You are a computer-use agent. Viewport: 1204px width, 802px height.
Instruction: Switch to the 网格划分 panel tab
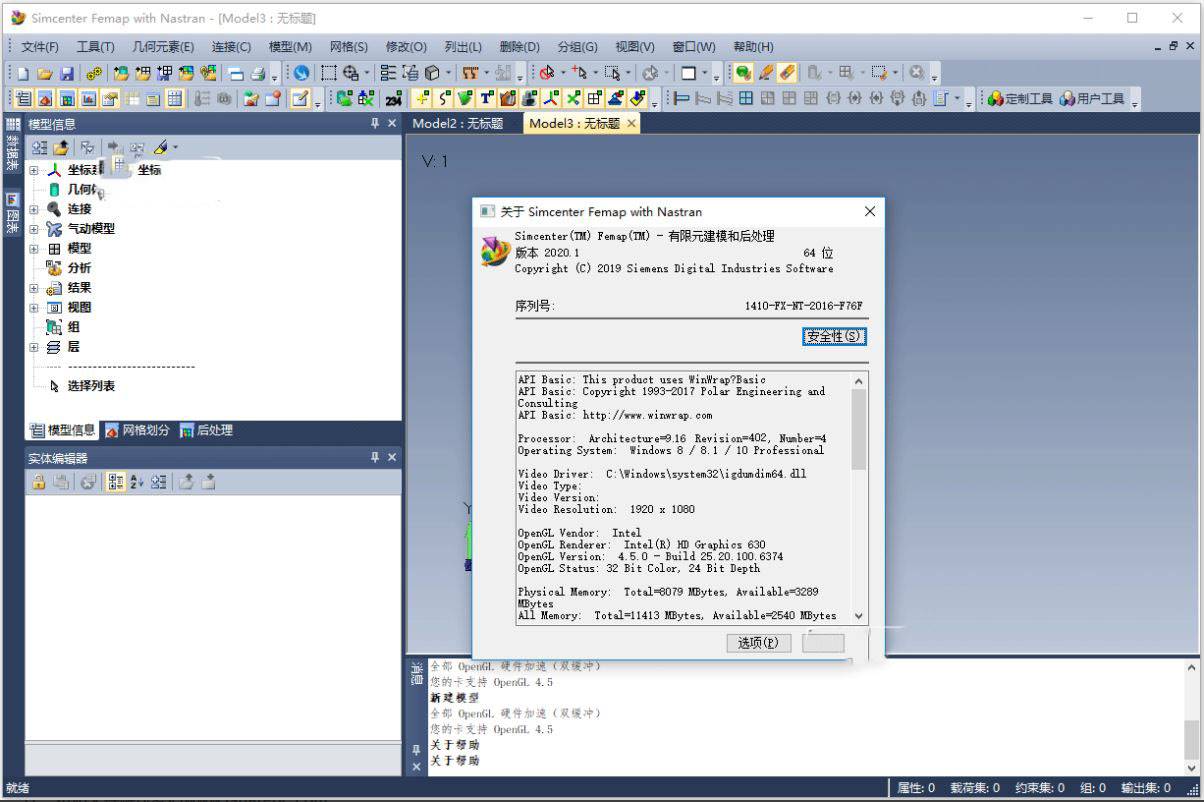138,430
